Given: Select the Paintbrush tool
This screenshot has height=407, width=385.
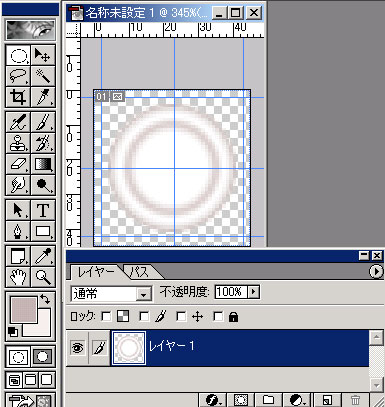Looking at the screenshot, I should (x=43, y=122).
